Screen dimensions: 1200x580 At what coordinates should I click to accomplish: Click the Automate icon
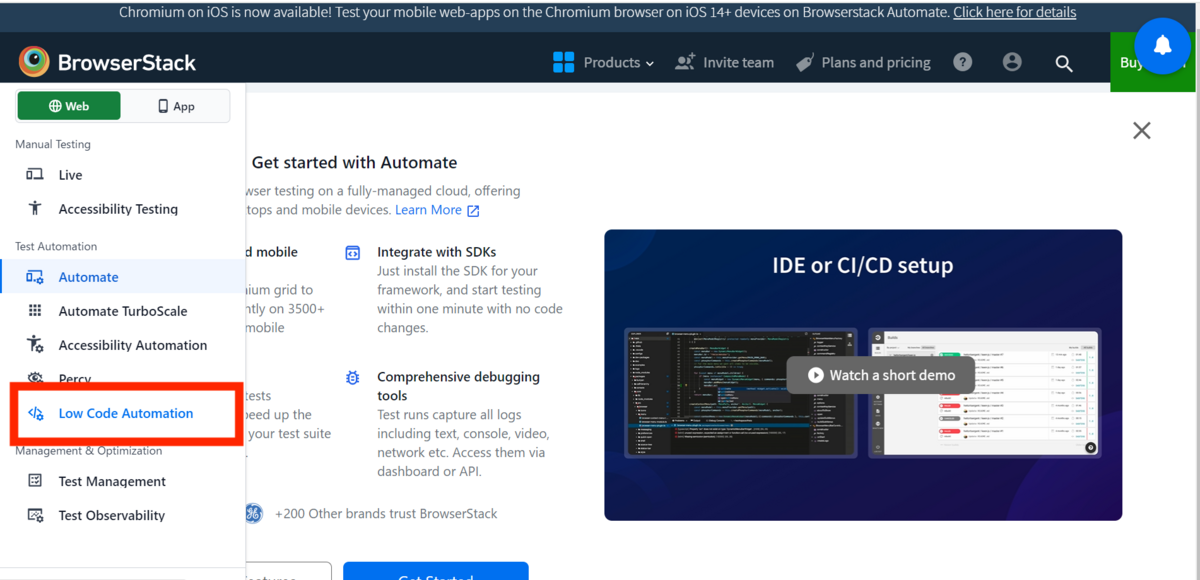[35, 277]
